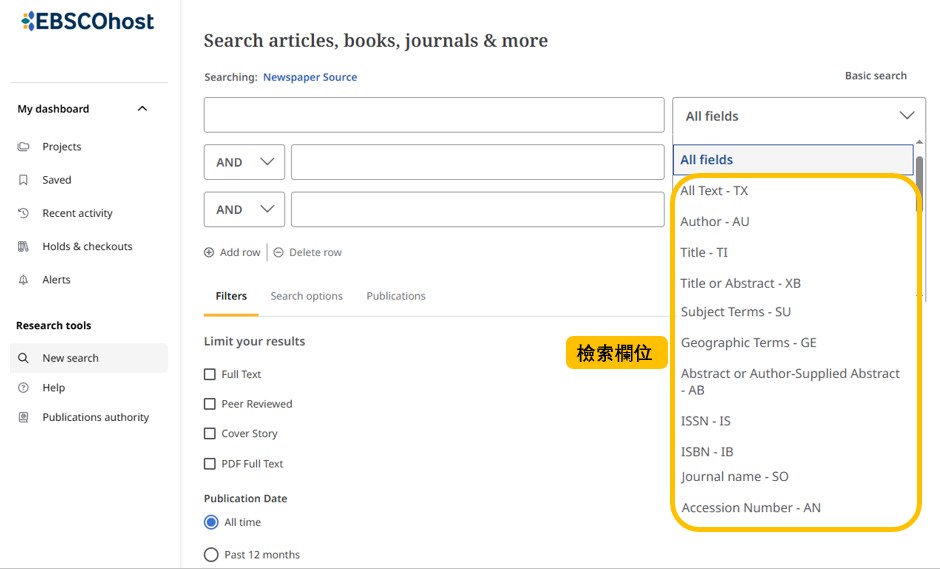The image size is (940, 569).
Task: Click the Basic search link
Action: 875,76
